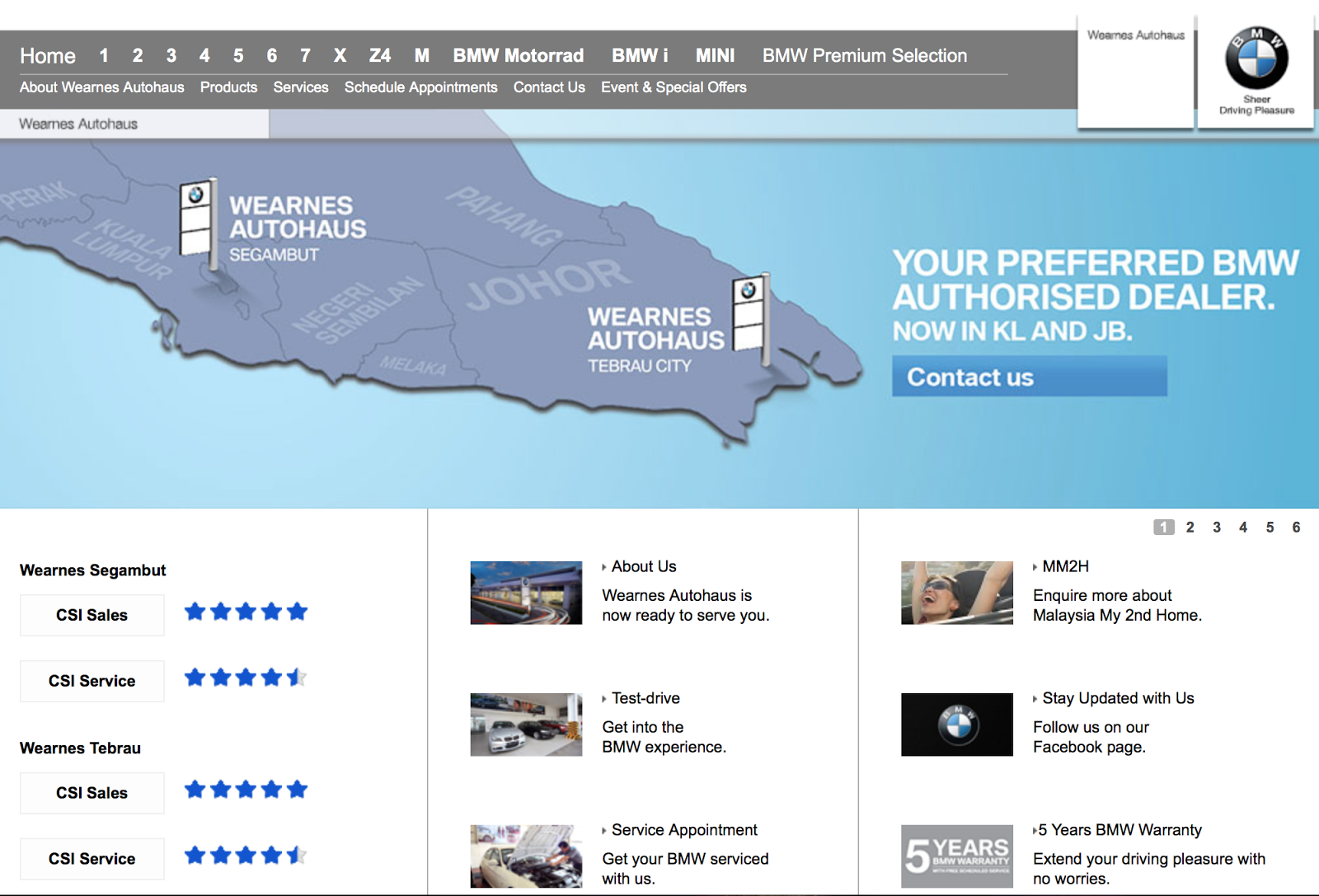Open the Z4 menu item
The width and height of the screenshot is (1319, 896).
coord(380,55)
